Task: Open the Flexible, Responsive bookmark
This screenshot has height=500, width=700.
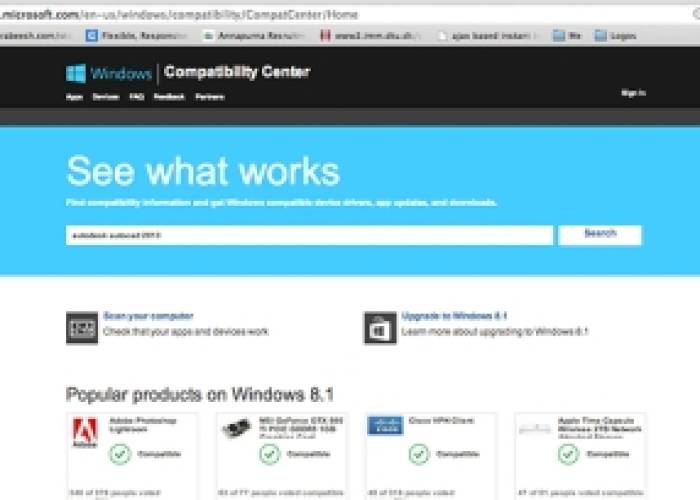Action: 137,36
